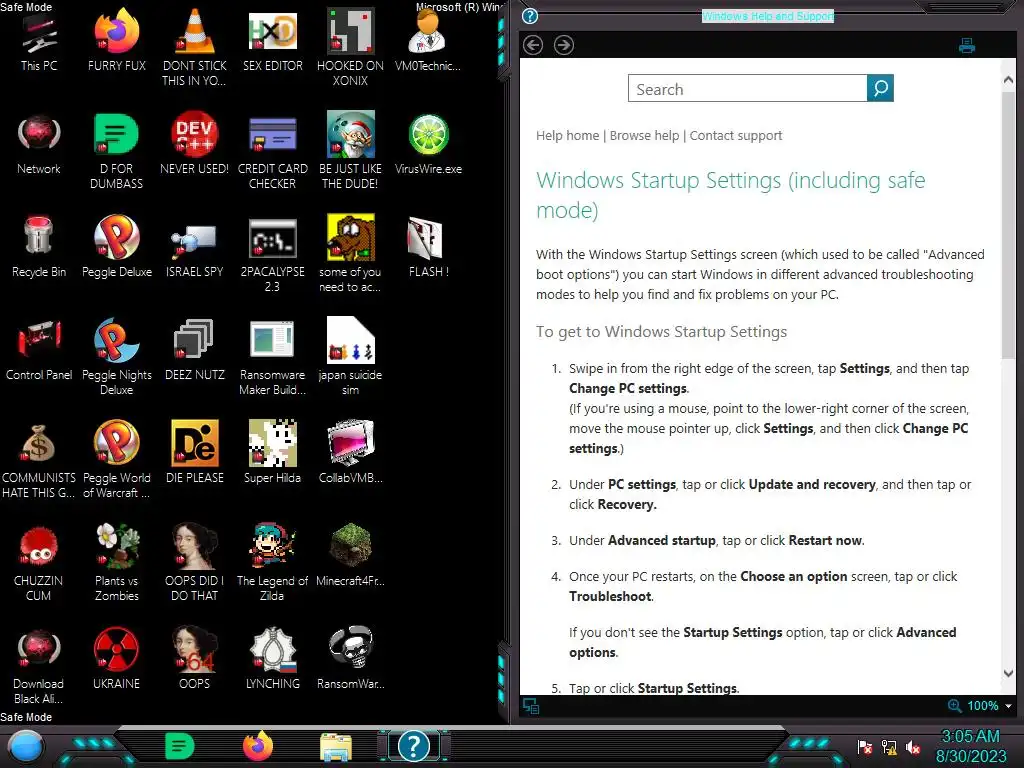
Task: Open the taskbar clock showing 3:05 AM
Action: pyautogui.click(x=970, y=746)
